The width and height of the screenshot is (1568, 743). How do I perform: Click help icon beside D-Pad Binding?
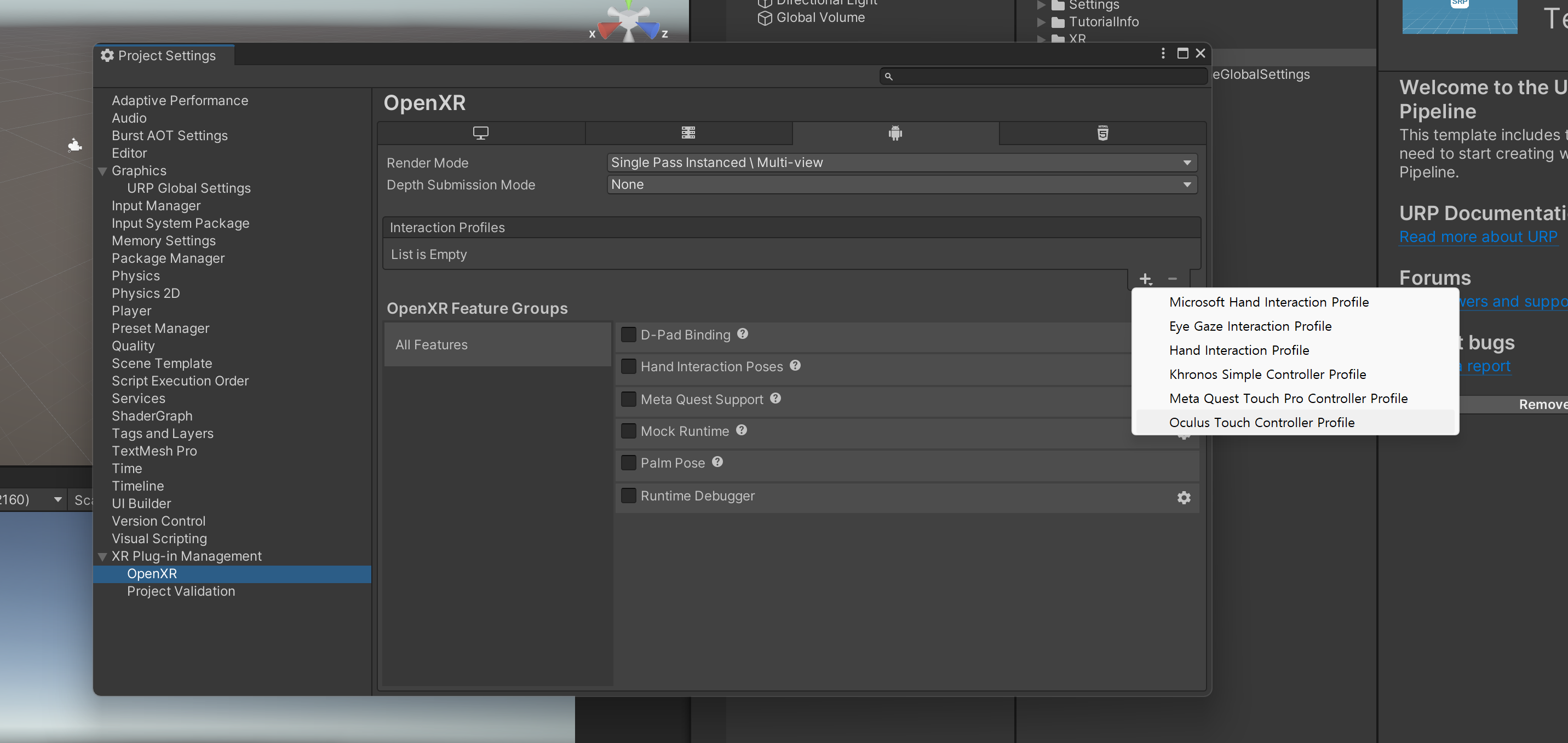(x=742, y=333)
